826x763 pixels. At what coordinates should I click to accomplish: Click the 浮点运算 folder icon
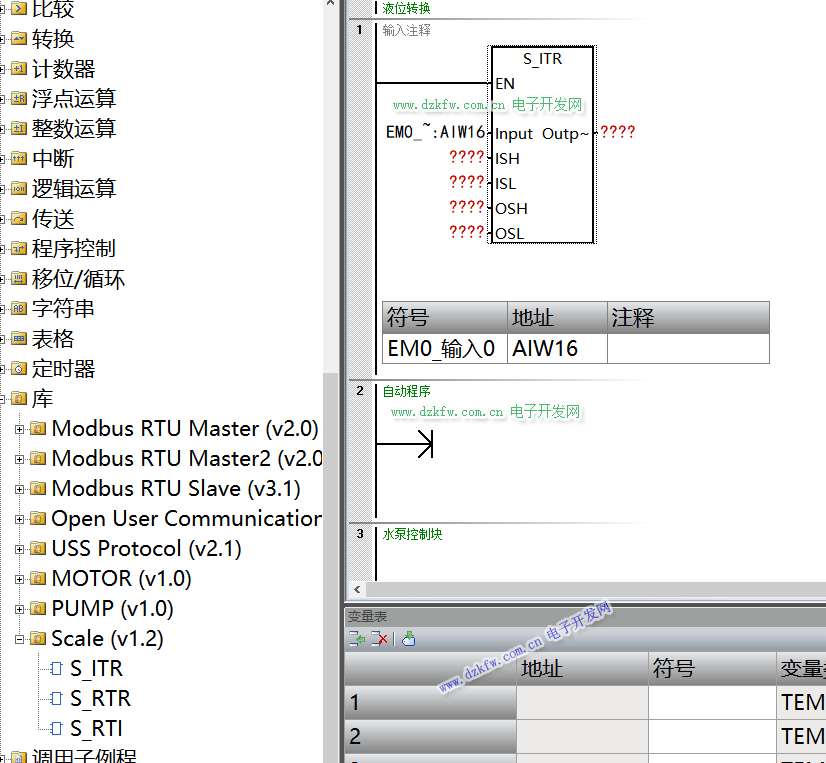(x=19, y=99)
